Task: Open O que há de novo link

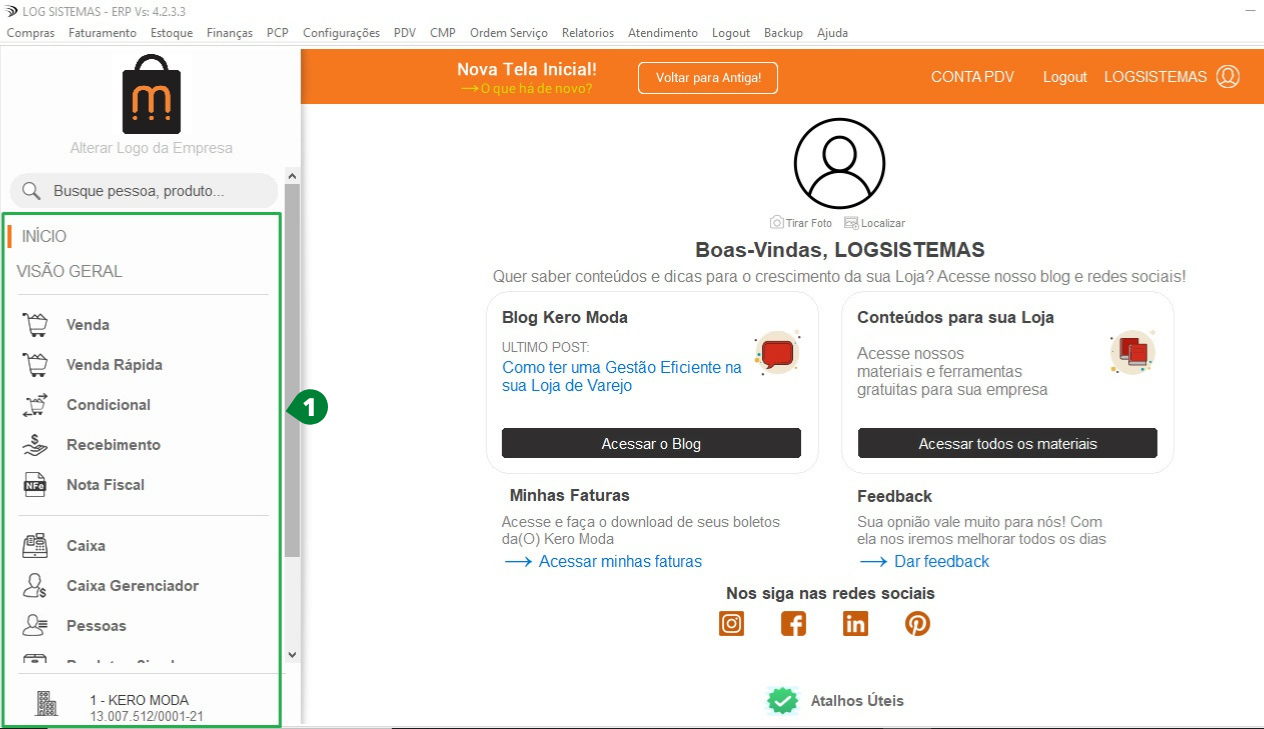Action: point(527,88)
